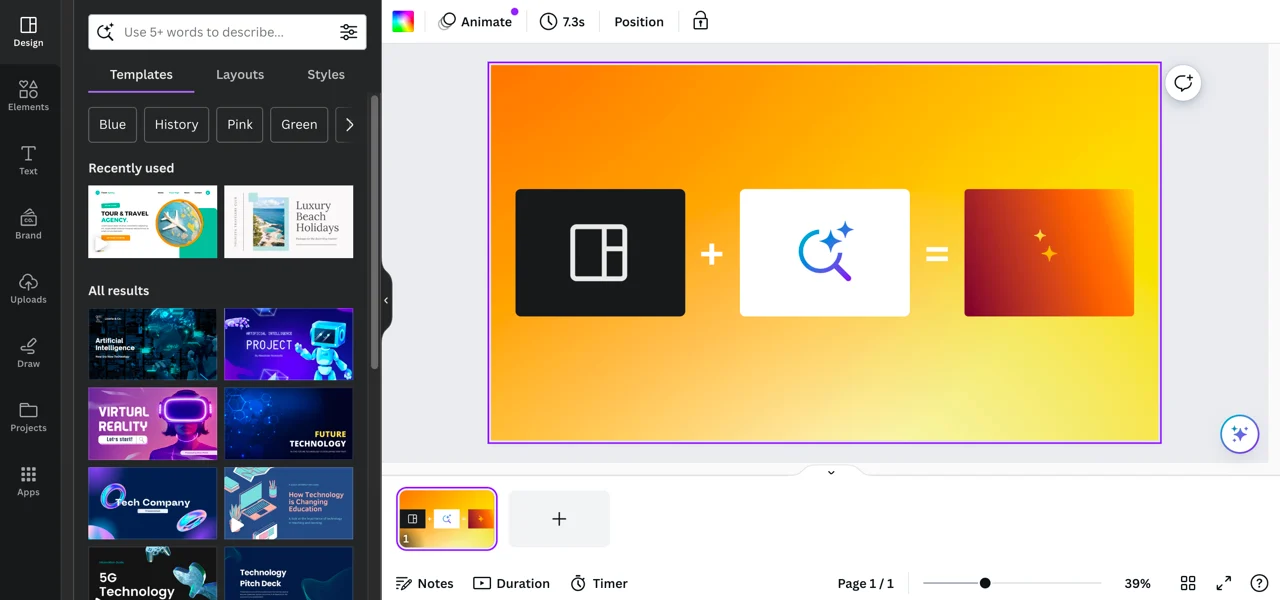
Task: Open the Duration view
Action: pos(512,583)
